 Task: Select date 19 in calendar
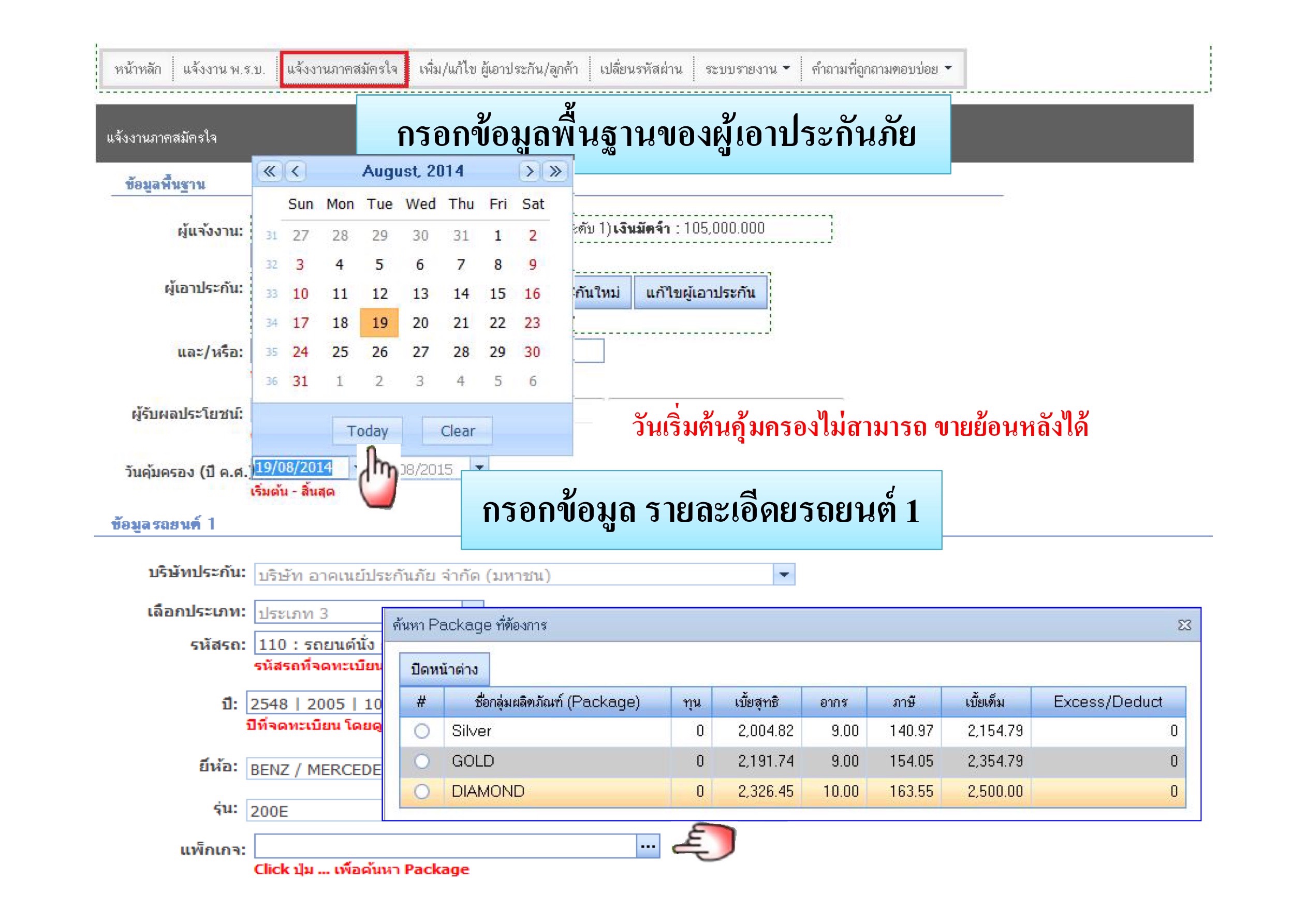point(379,323)
